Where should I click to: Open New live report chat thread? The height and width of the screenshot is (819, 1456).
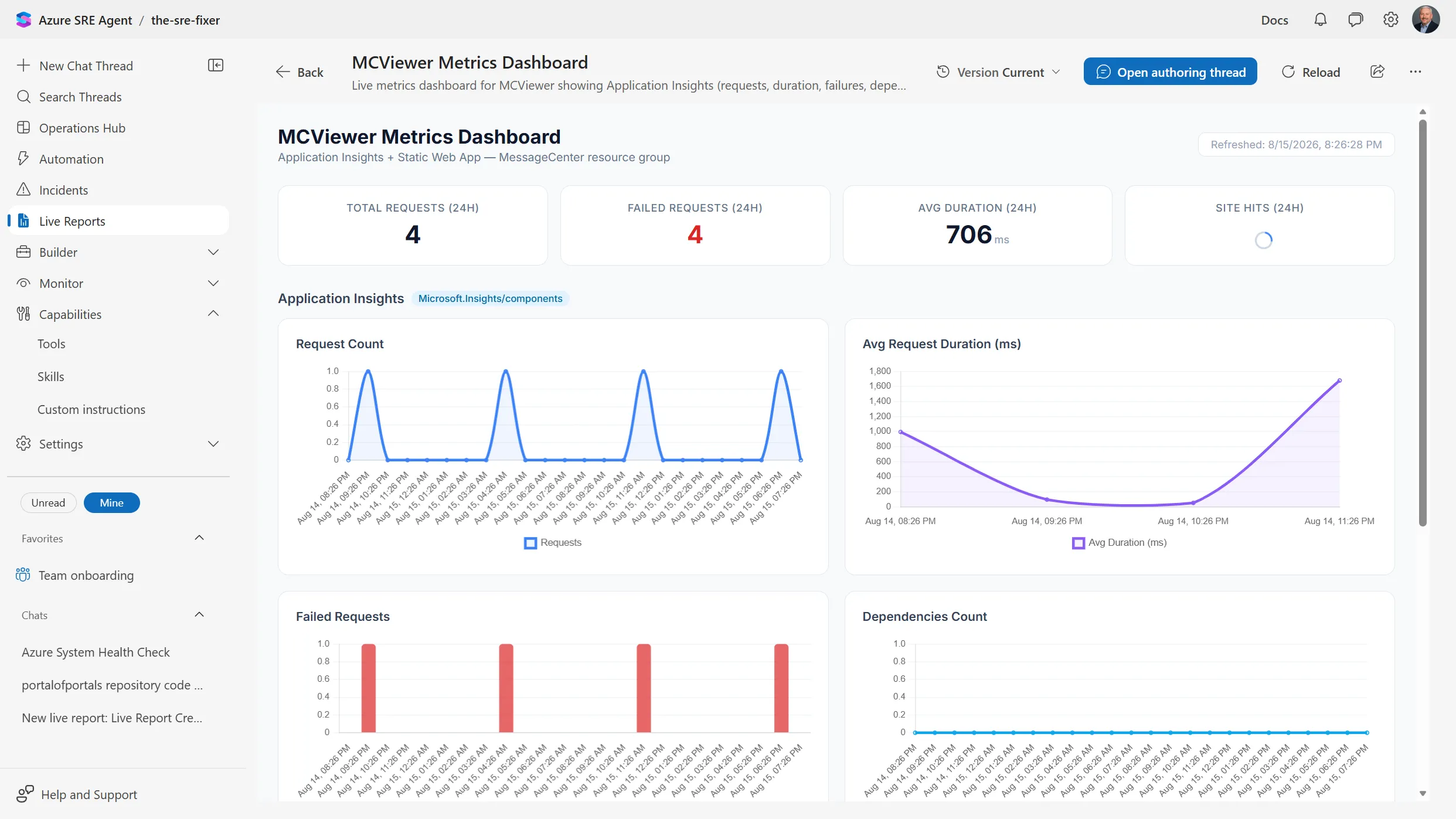(x=113, y=718)
